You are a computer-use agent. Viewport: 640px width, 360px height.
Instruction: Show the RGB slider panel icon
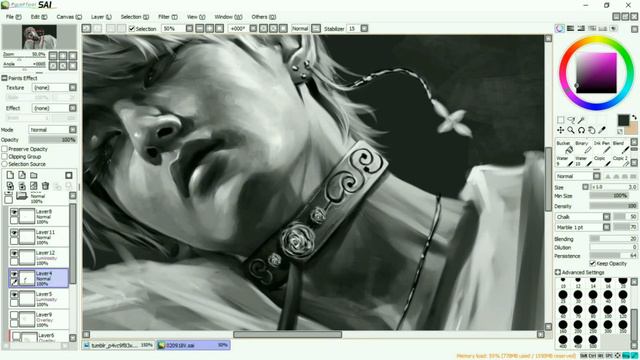click(x=570, y=28)
